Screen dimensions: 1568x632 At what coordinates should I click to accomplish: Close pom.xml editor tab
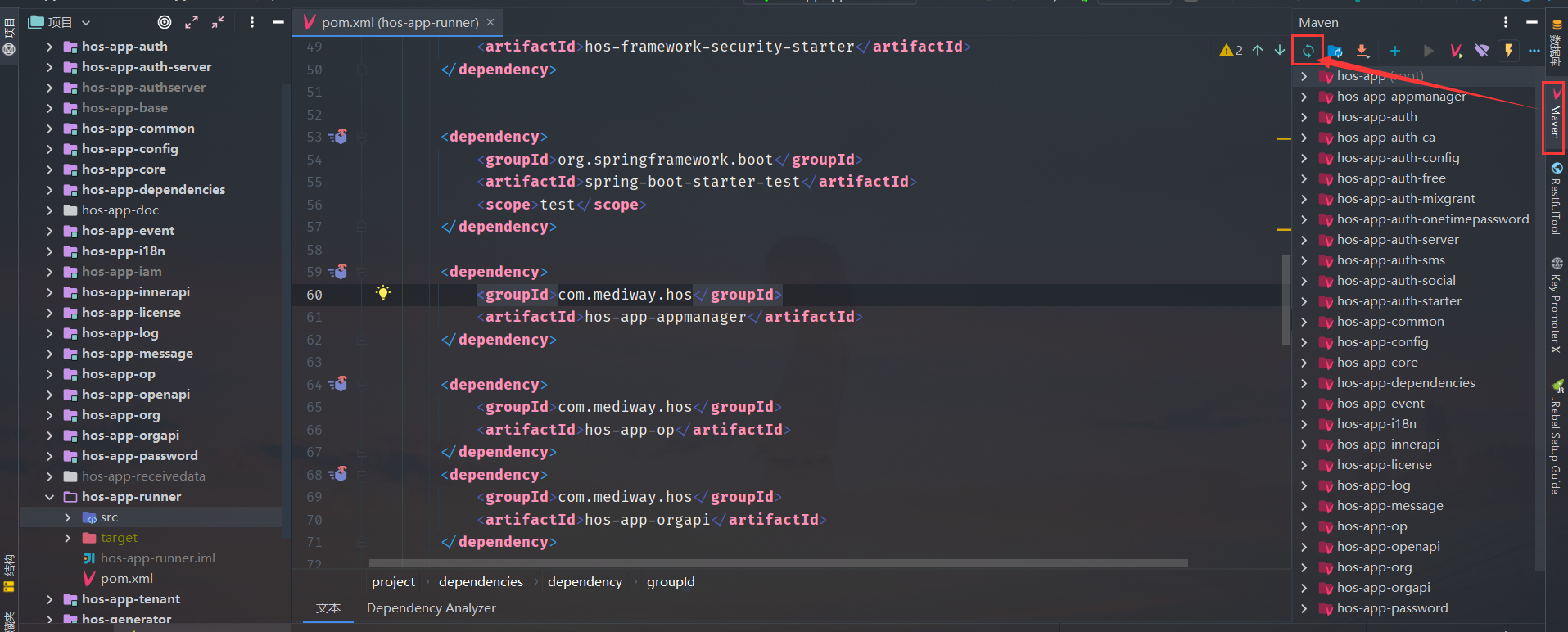click(490, 22)
